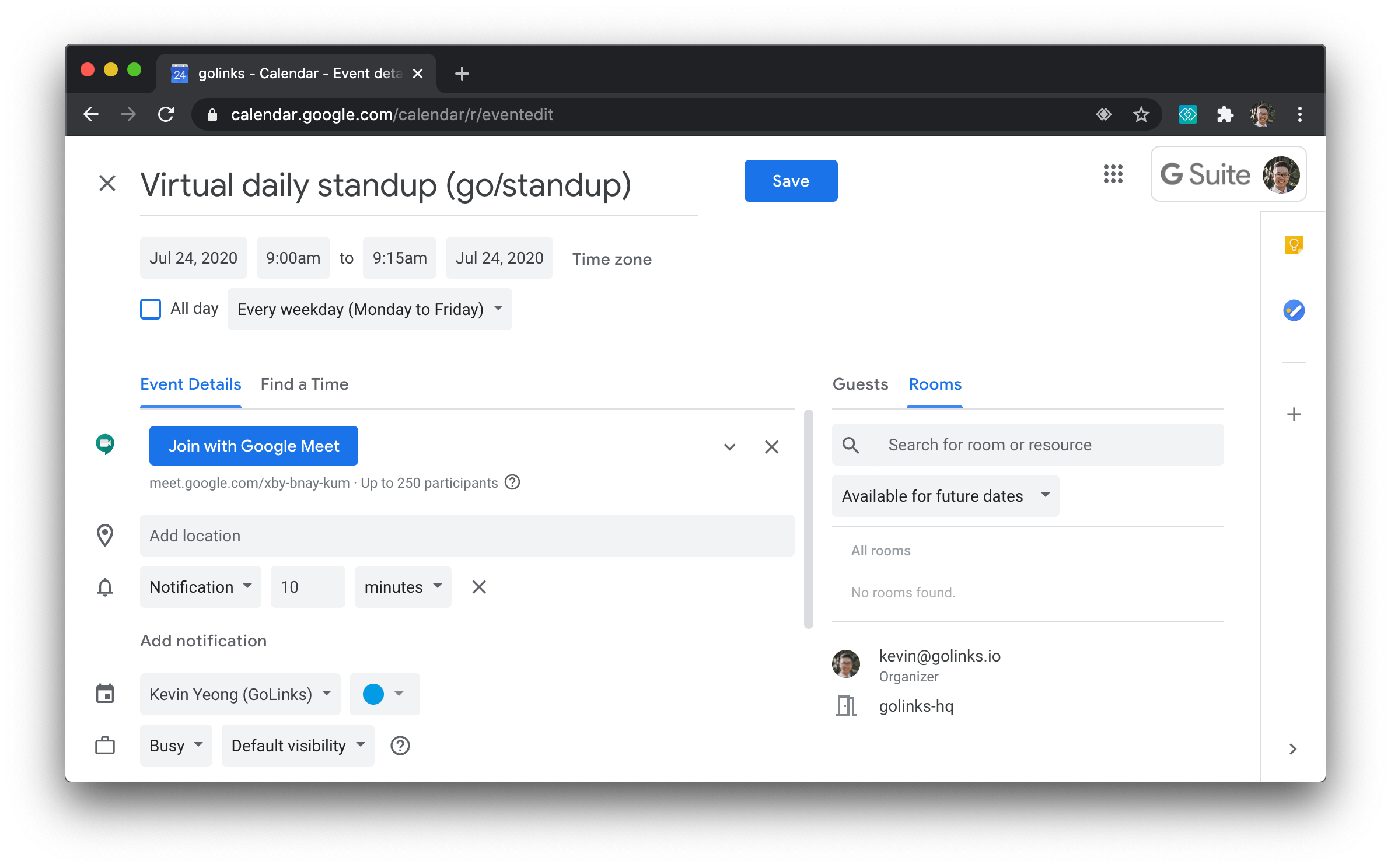Open the Busy availability dropdown
Viewport: 1391px width, 868px height.
pyautogui.click(x=176, y=745)
